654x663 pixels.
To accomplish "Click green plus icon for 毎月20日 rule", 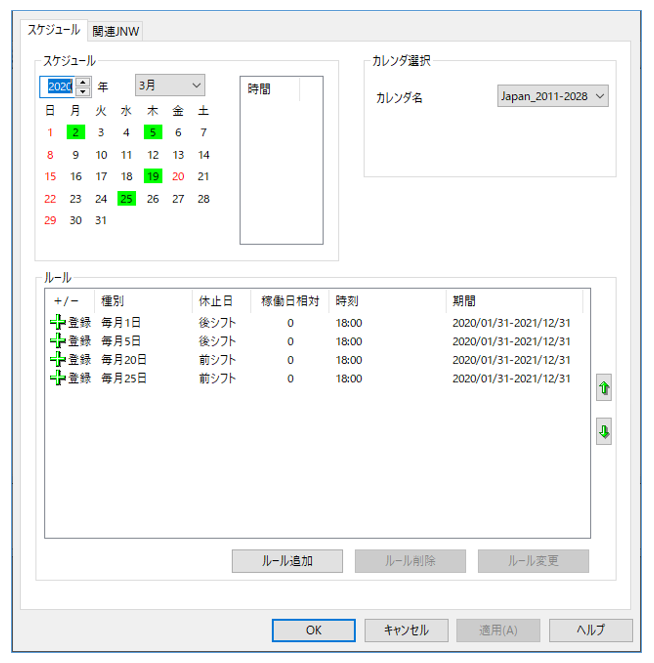I will coord(58,360).
